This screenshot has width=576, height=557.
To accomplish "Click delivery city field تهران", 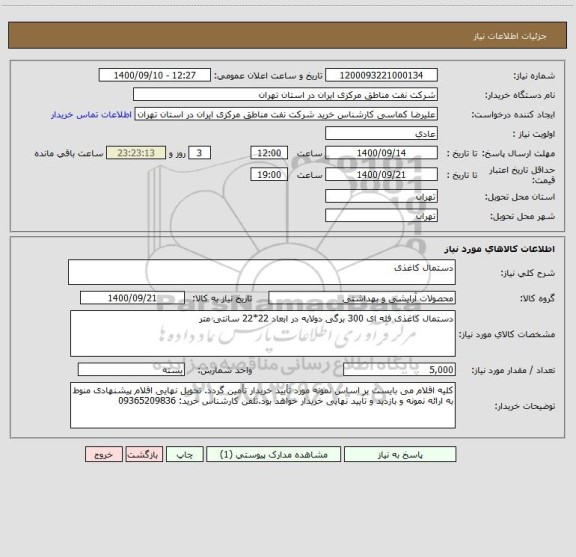I will pyautogui.click(x=381, y=216).
